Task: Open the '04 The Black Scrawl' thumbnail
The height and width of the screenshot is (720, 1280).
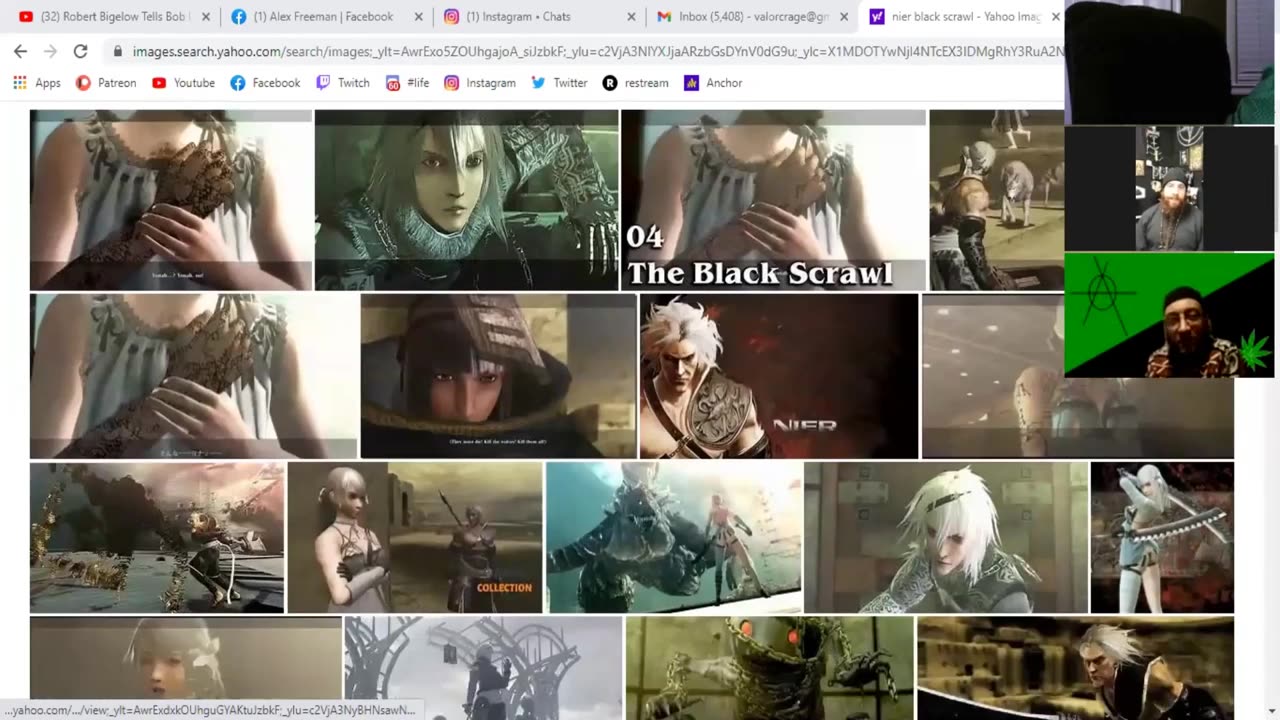Action: [x=773, y=200]
